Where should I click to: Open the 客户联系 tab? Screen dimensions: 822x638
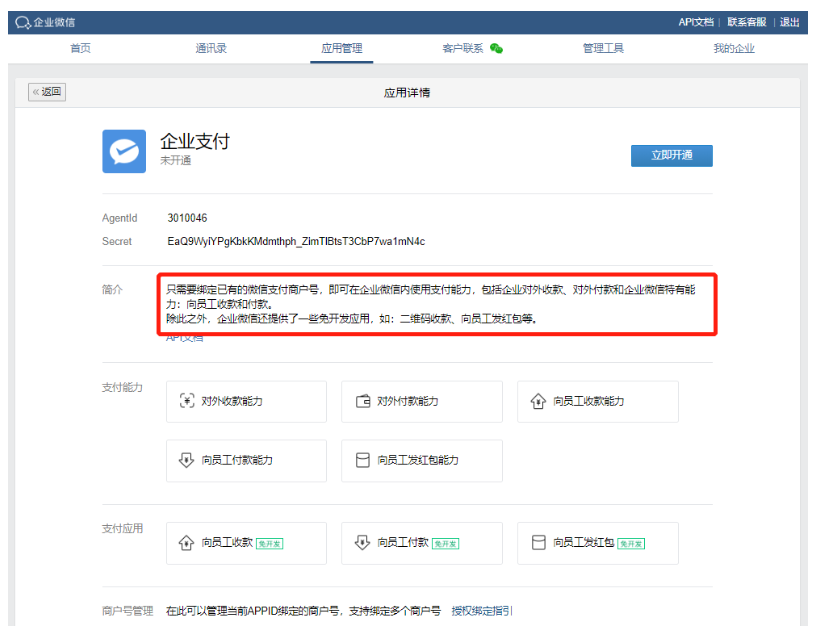[x=463, y=48]
